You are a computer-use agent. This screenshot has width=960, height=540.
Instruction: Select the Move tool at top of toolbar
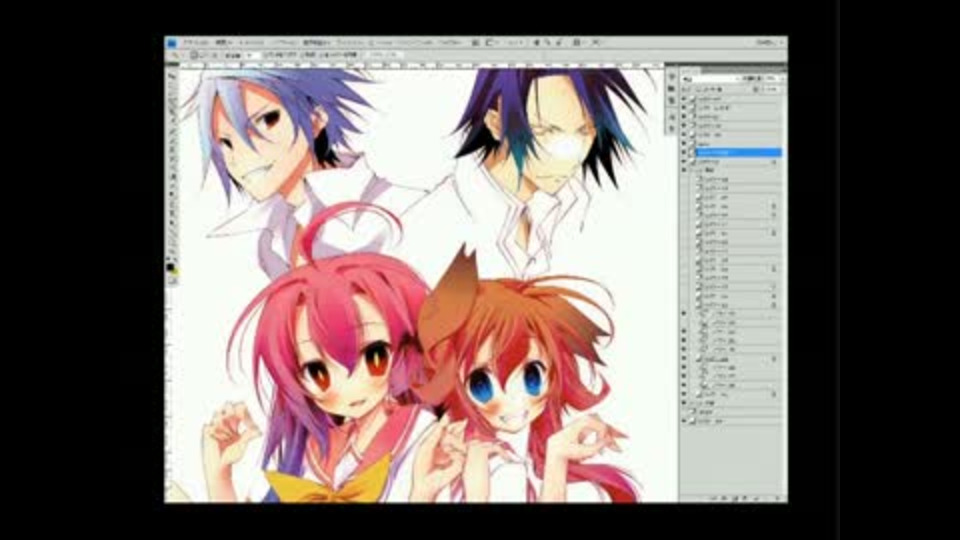click(x=171, y=75)
